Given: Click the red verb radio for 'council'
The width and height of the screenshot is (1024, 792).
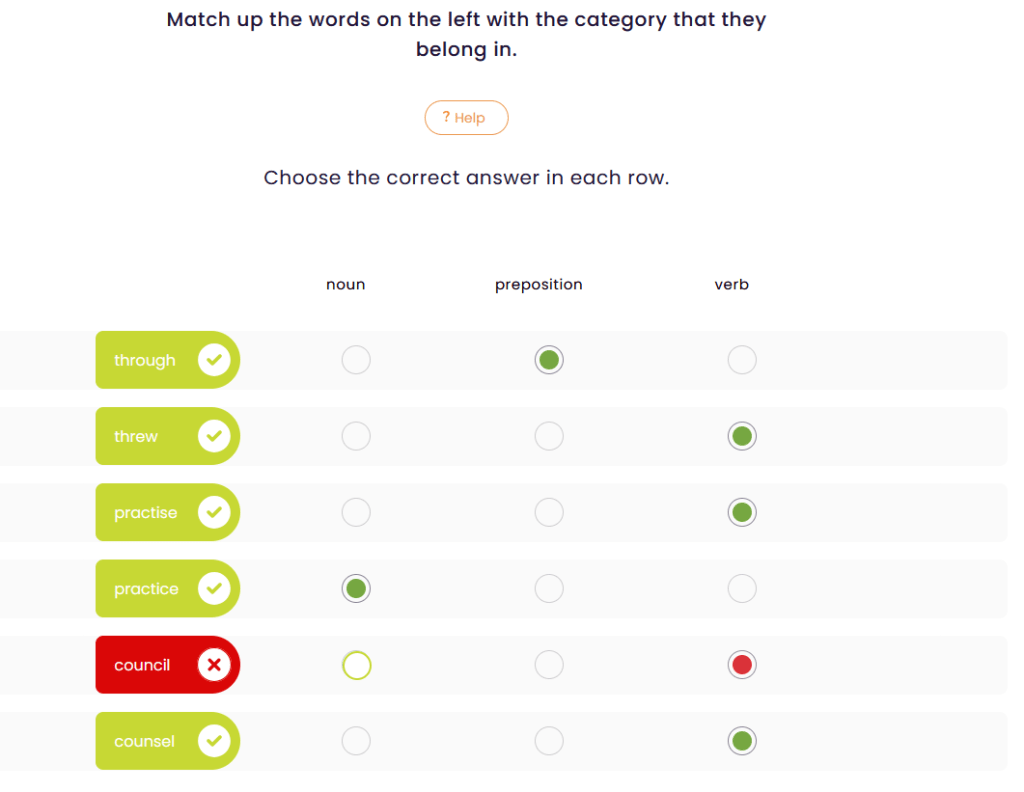Looking at the screenshot, I should coord(742,665).
